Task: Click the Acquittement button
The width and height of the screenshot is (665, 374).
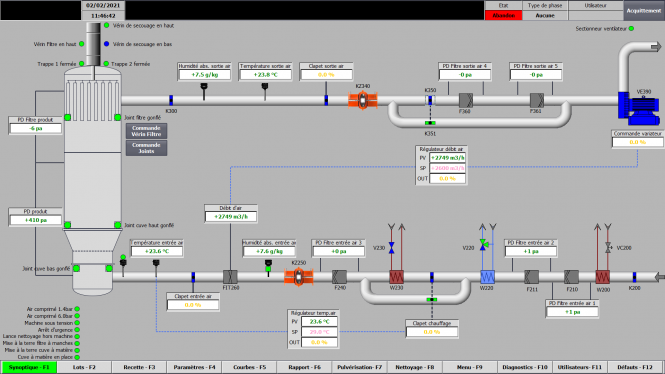Action: 644,11
